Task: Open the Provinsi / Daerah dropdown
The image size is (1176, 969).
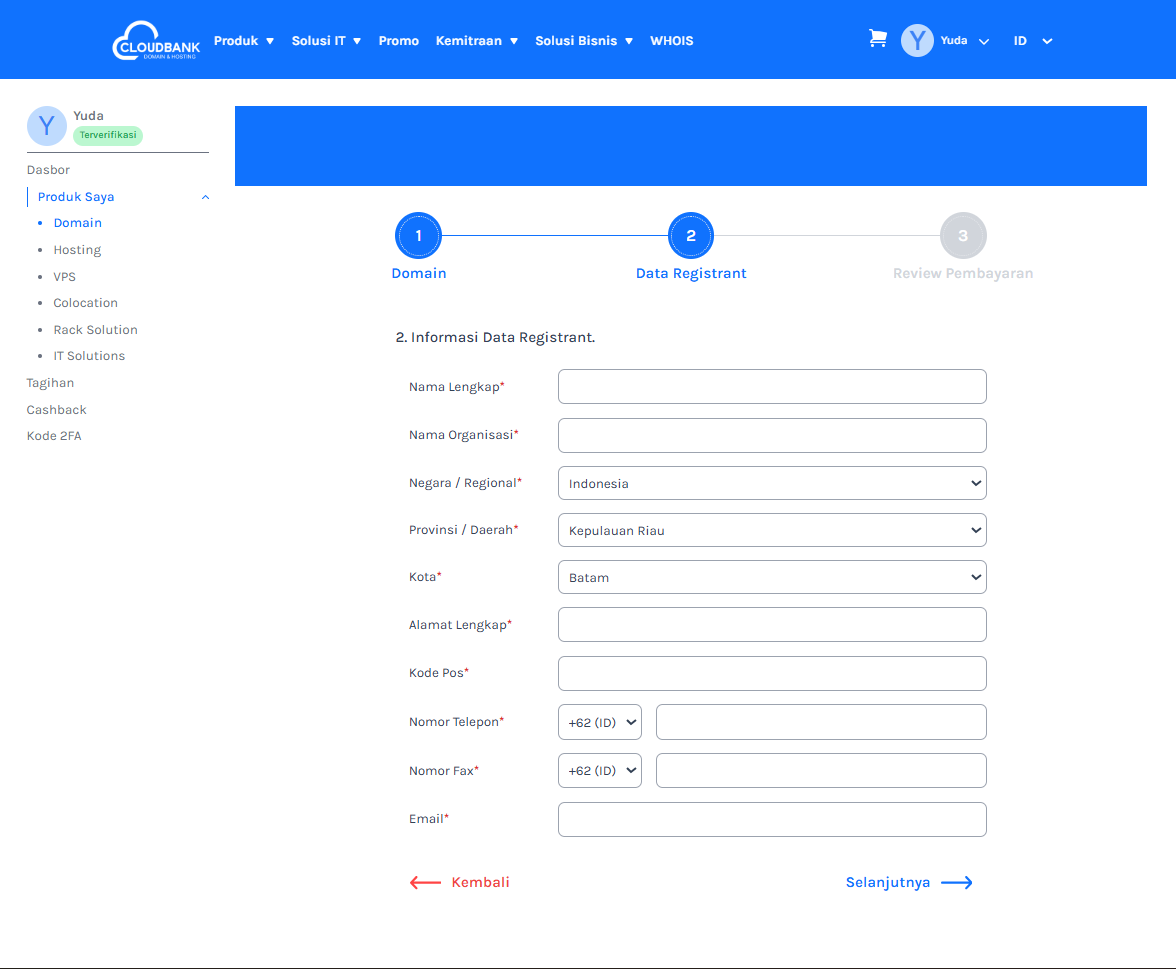Action: 771,530
